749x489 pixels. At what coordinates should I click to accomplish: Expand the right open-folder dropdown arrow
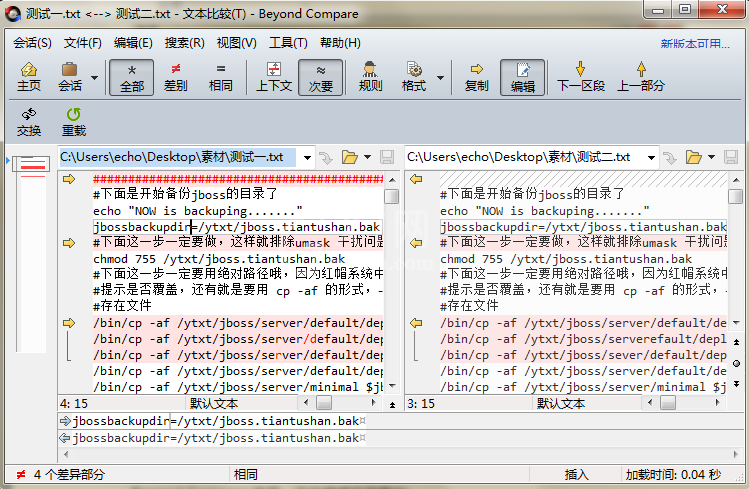click(711, 157)
